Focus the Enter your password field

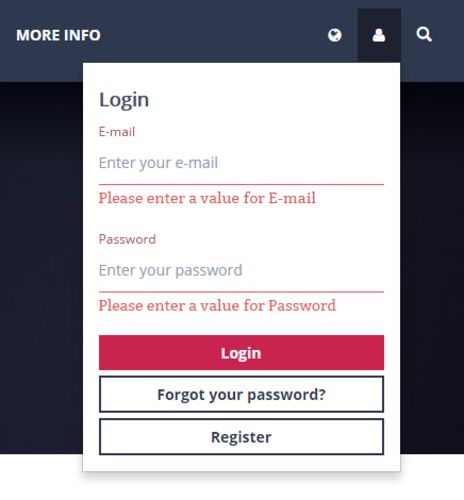[241, 270]
